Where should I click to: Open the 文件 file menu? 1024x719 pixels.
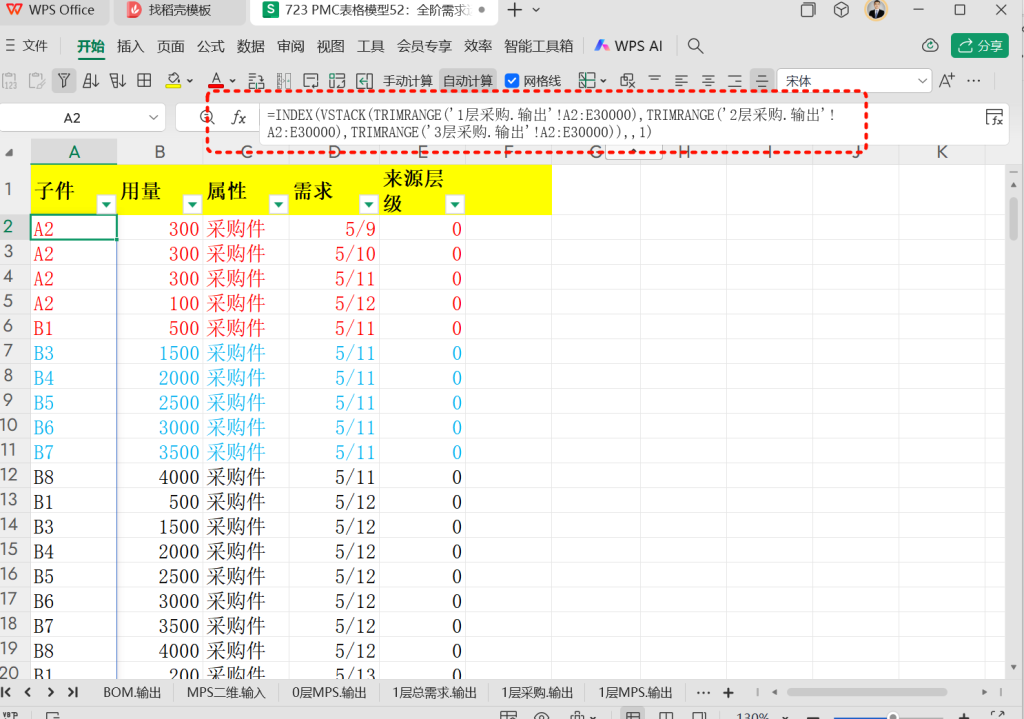(x=27, y=46)
